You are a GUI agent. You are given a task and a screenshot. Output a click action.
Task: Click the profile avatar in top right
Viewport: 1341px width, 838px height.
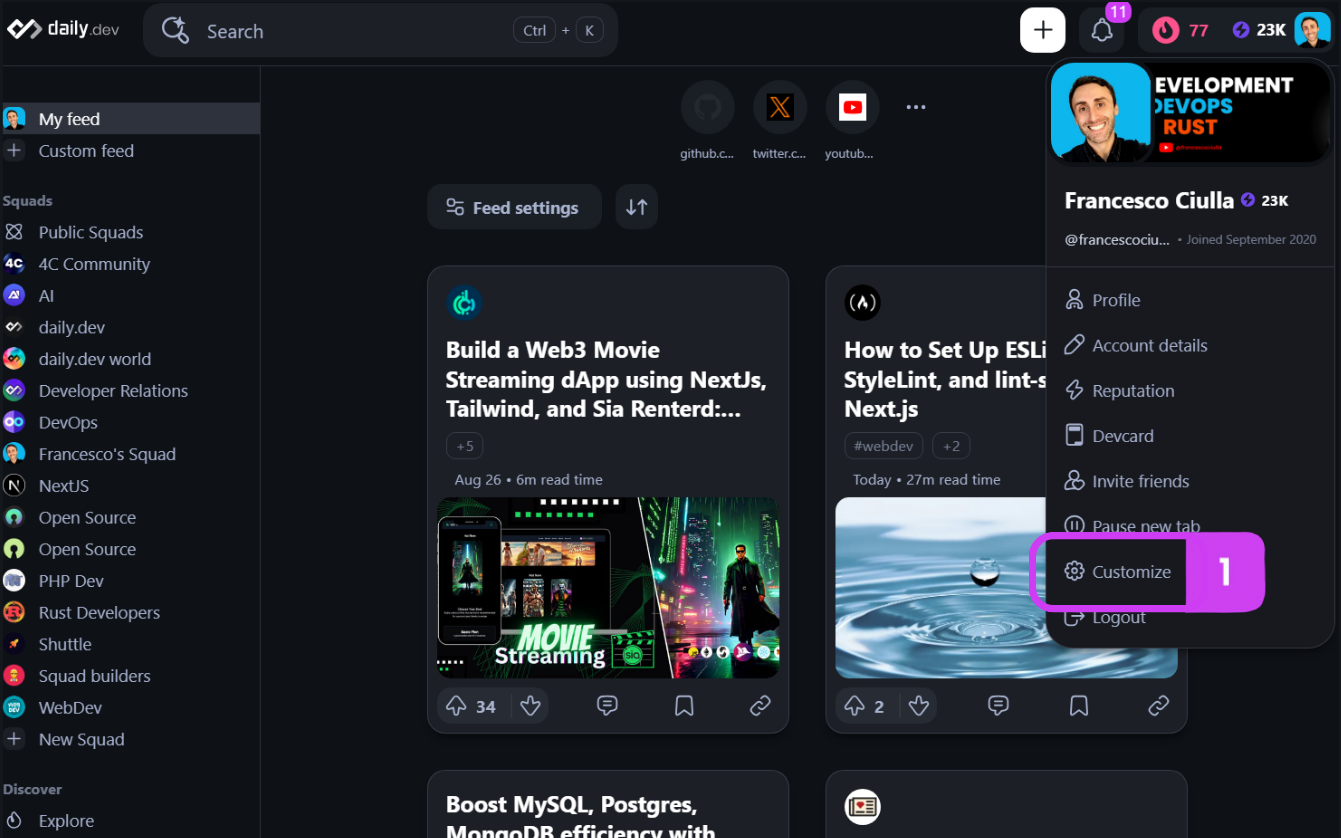(x=1312, y=30)
